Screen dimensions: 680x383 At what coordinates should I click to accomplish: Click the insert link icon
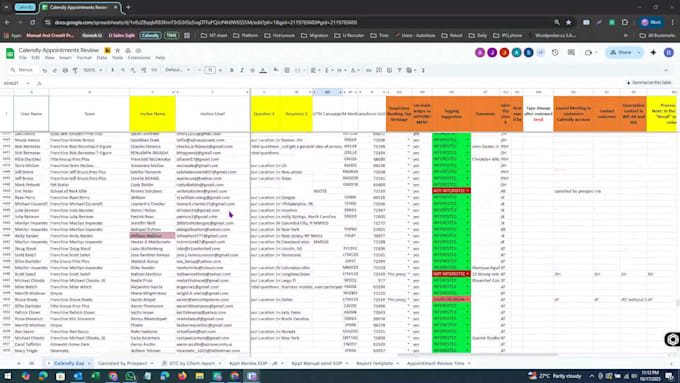[x=369, y=70]
